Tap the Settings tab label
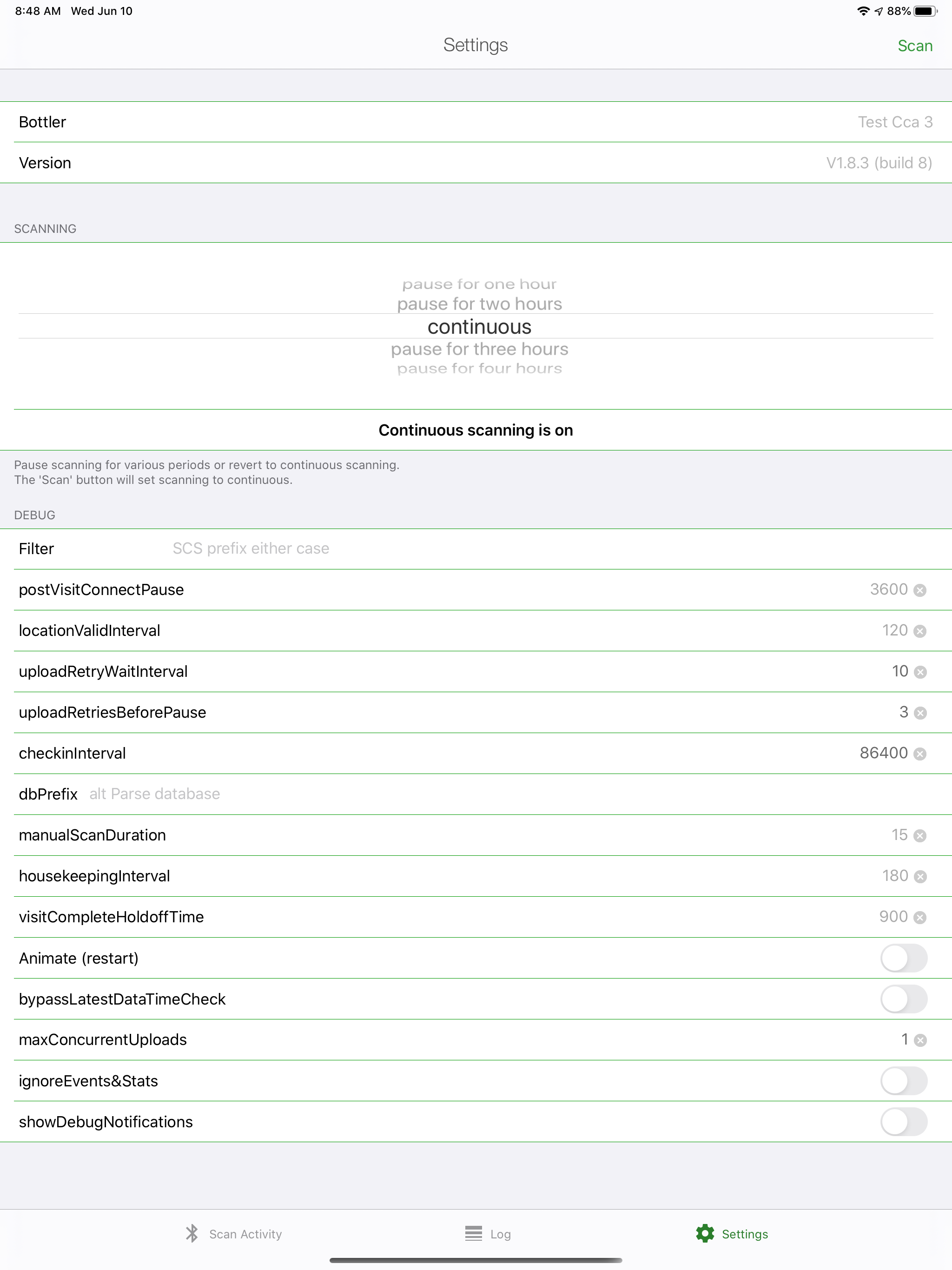Viewport: 952px width, 1270px height. (745, 1234)
